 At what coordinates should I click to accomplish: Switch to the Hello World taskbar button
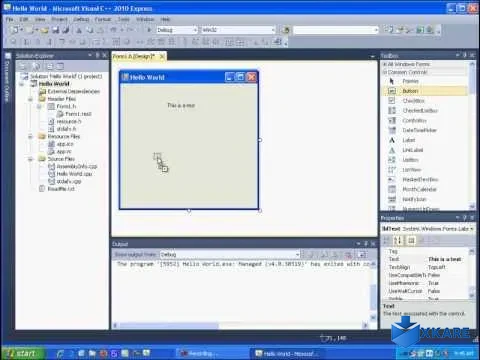287,353
